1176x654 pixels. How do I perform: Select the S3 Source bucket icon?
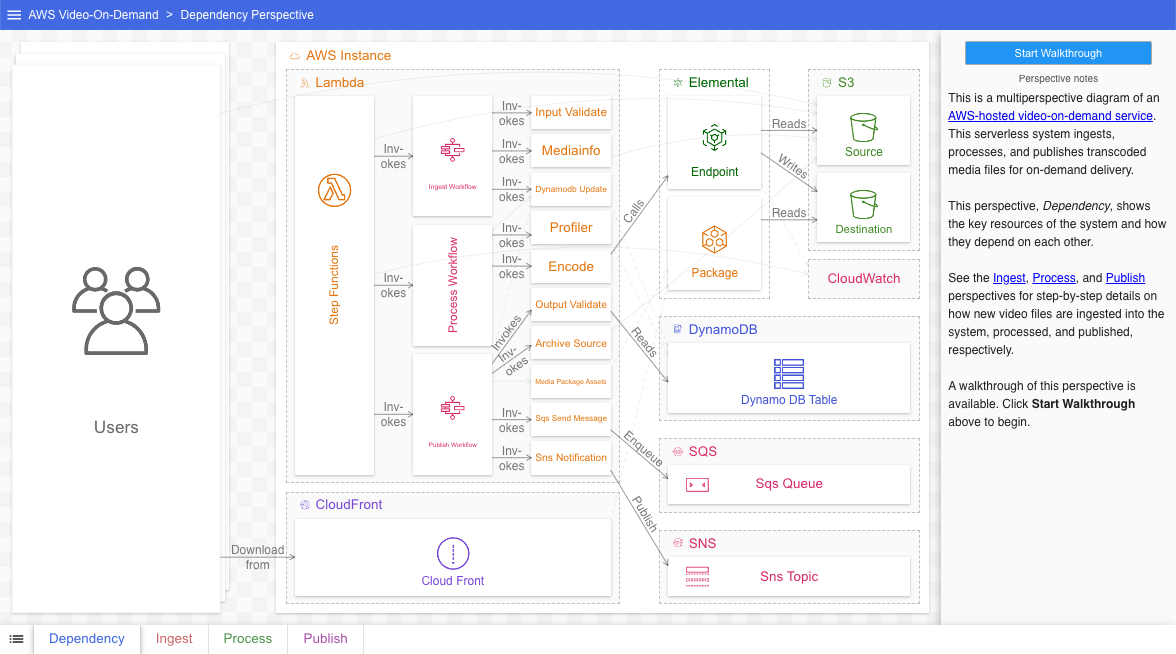(862, 128)
